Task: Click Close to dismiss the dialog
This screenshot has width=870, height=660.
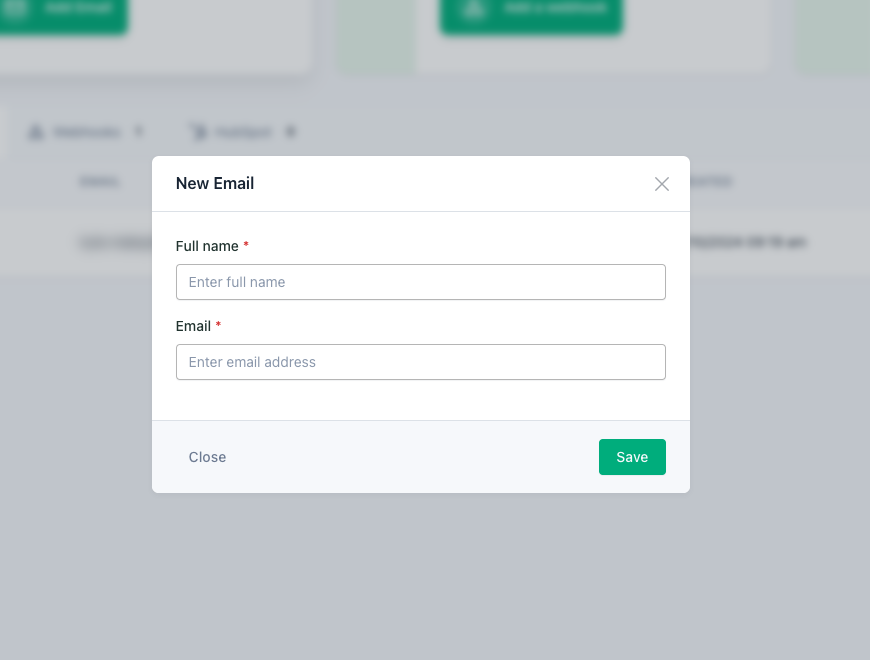Action: click(x=207, y=457)
